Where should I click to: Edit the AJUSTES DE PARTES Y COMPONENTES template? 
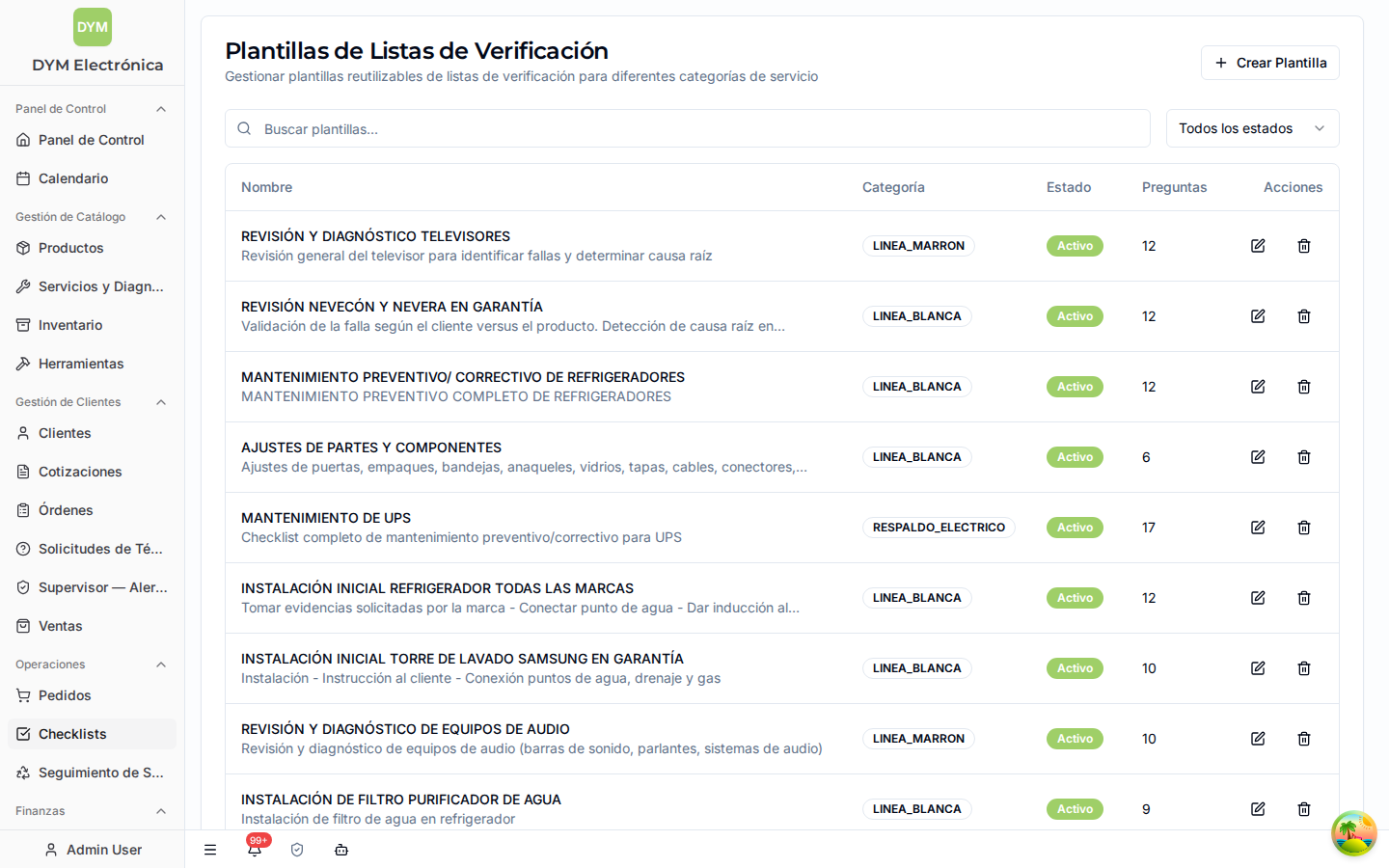(1258, 457)
